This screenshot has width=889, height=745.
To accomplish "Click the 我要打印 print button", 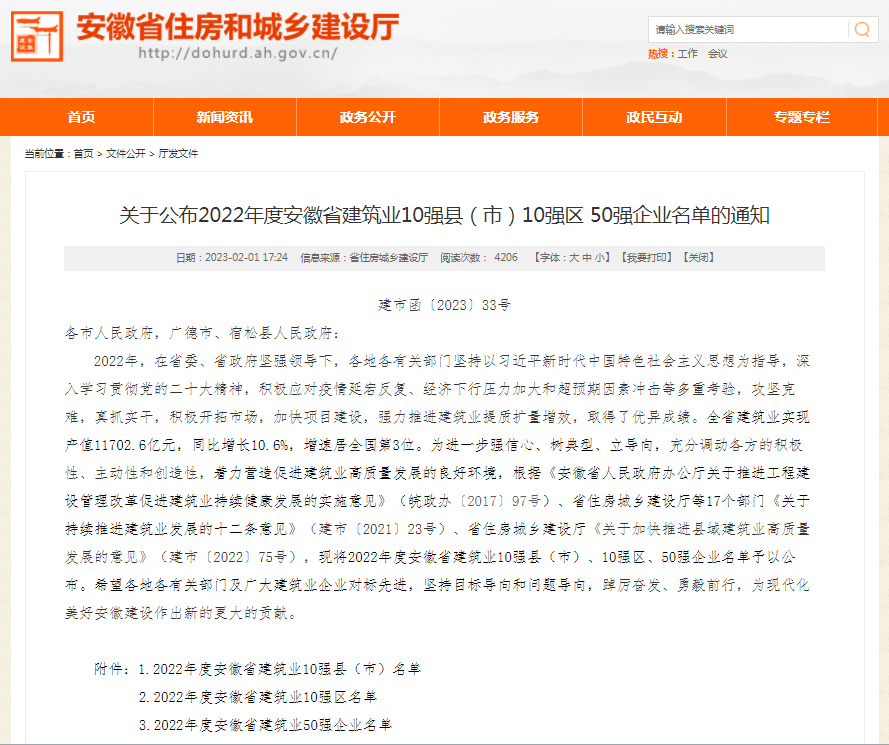I will click(x=646, y=258).
